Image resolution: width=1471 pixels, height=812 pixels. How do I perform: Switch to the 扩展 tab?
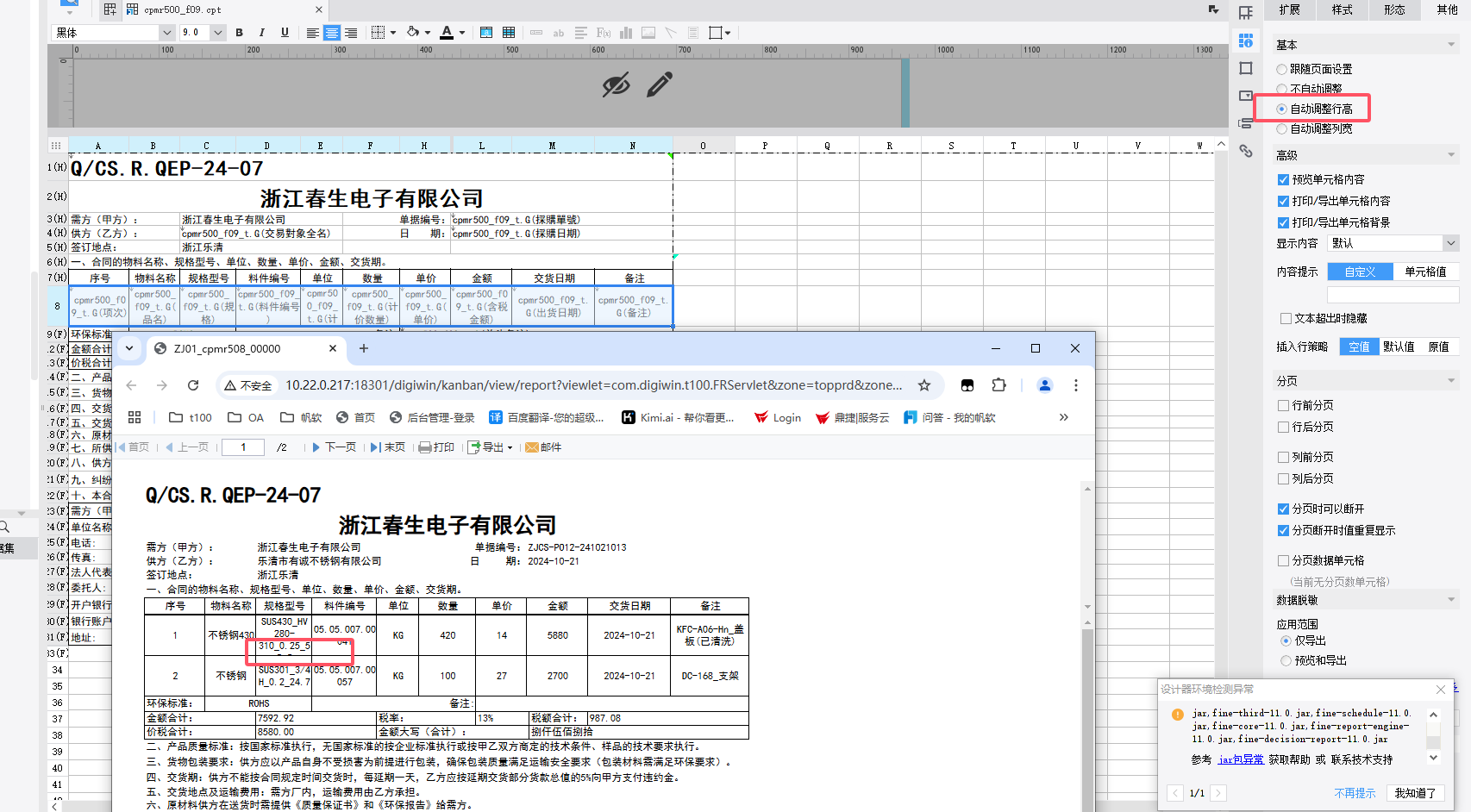click(1290, 9)
